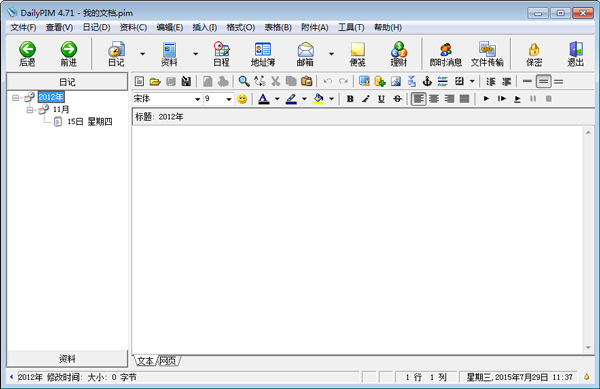The image size is (600, 389).
Task: Toggle left text alignment
Action: coord(418,99)
